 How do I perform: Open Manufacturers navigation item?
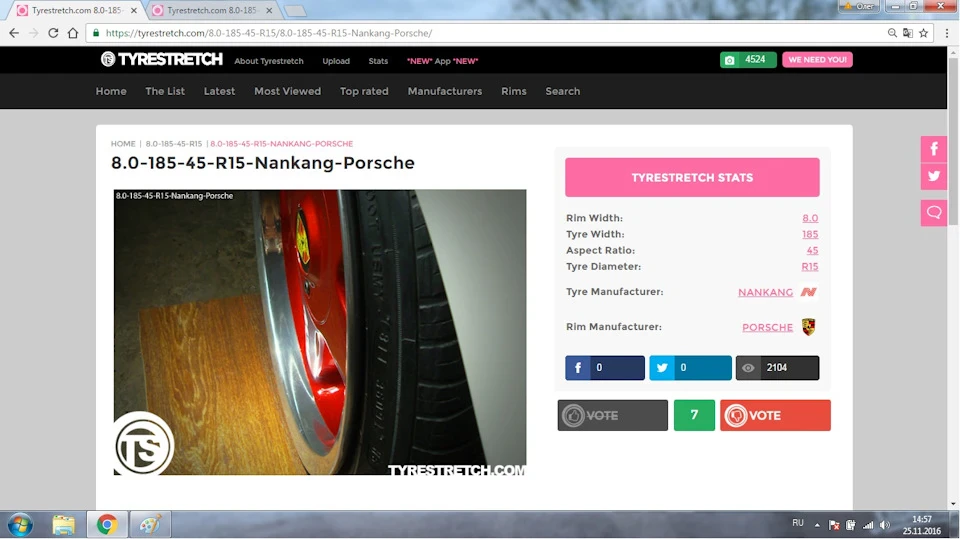pos(444,91)
